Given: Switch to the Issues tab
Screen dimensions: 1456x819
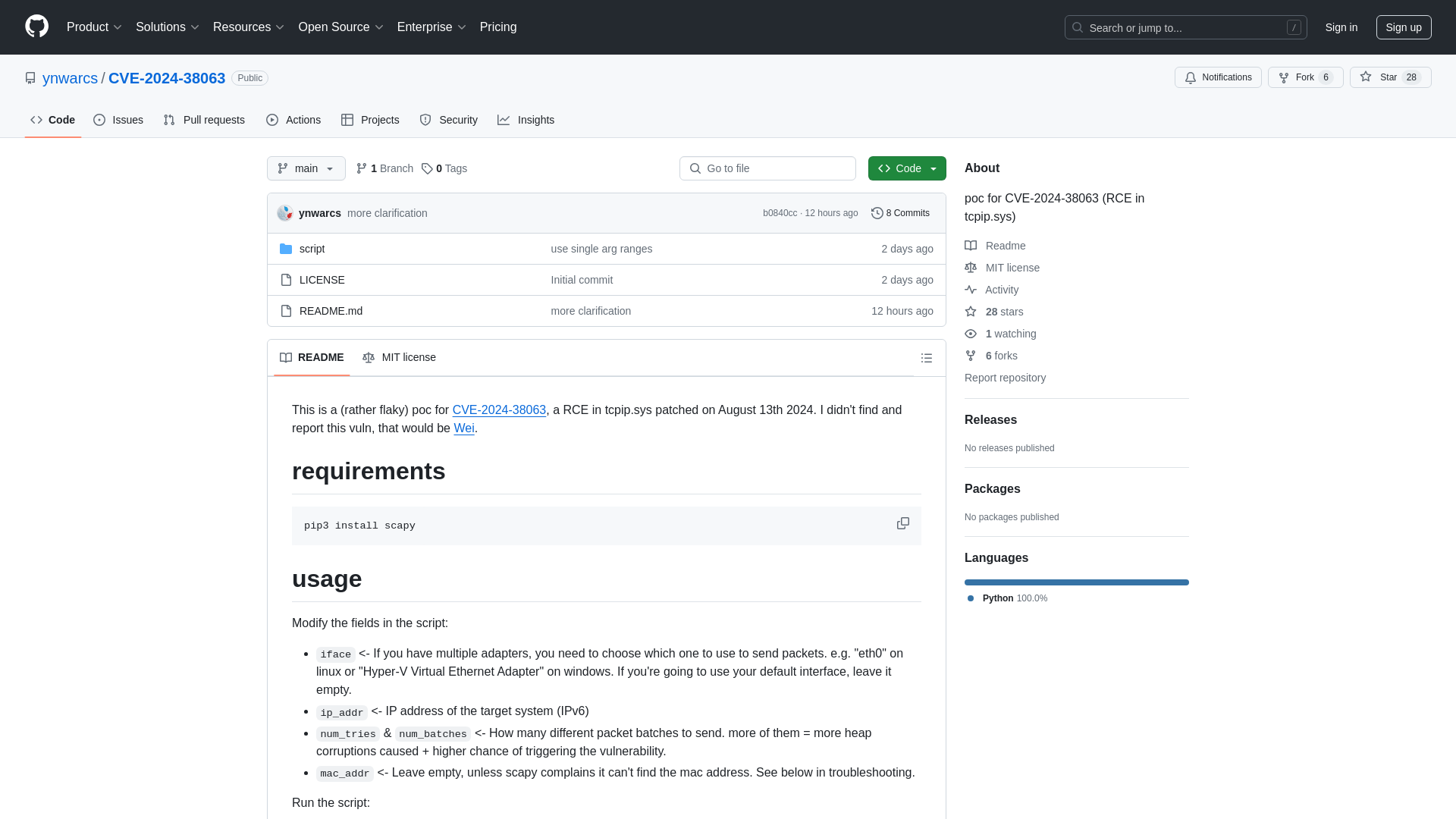Looking at the screenshot, I should [x=118, y=120].
